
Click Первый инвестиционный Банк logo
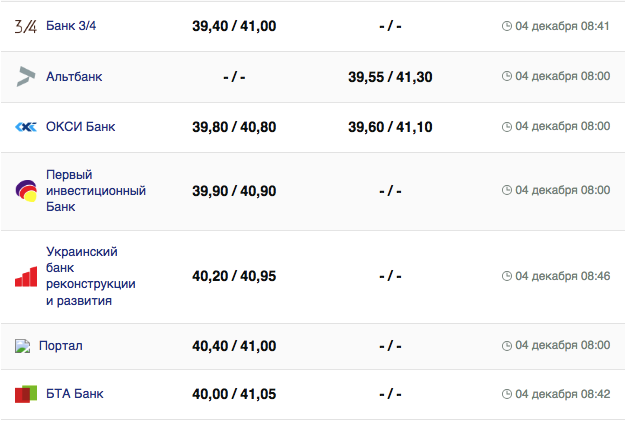click(x=26, y=190)
